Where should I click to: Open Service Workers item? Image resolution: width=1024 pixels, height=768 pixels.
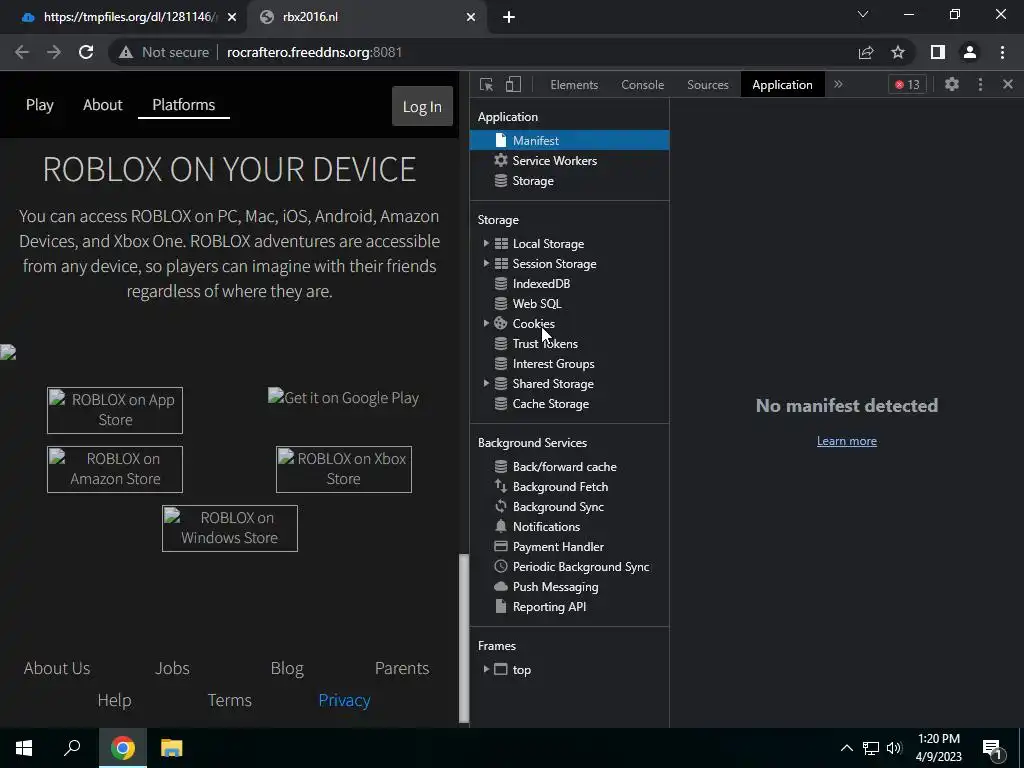click(554, 161)
